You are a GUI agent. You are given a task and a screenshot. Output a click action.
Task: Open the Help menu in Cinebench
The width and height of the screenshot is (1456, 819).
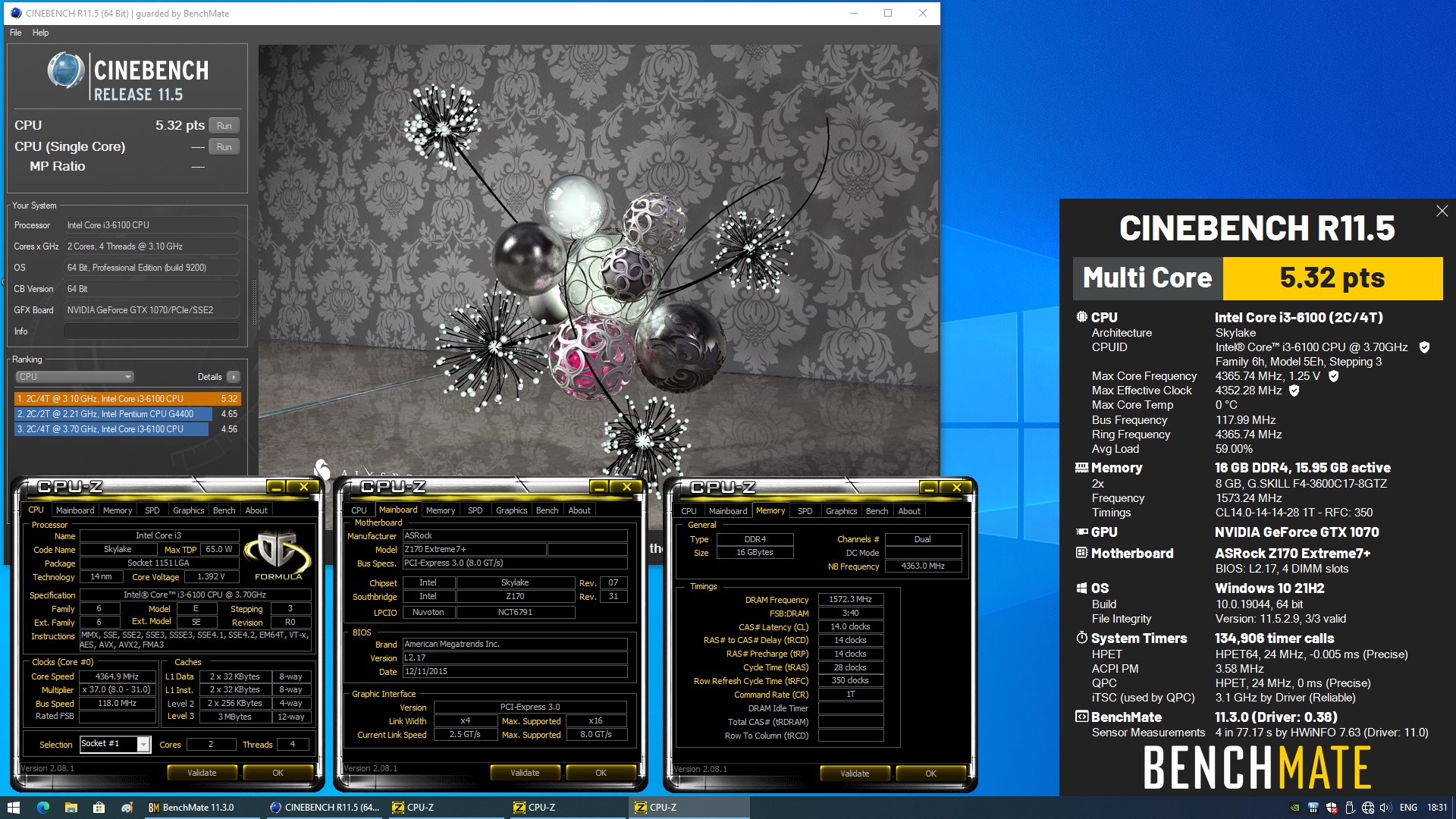[x=40, y=33]
